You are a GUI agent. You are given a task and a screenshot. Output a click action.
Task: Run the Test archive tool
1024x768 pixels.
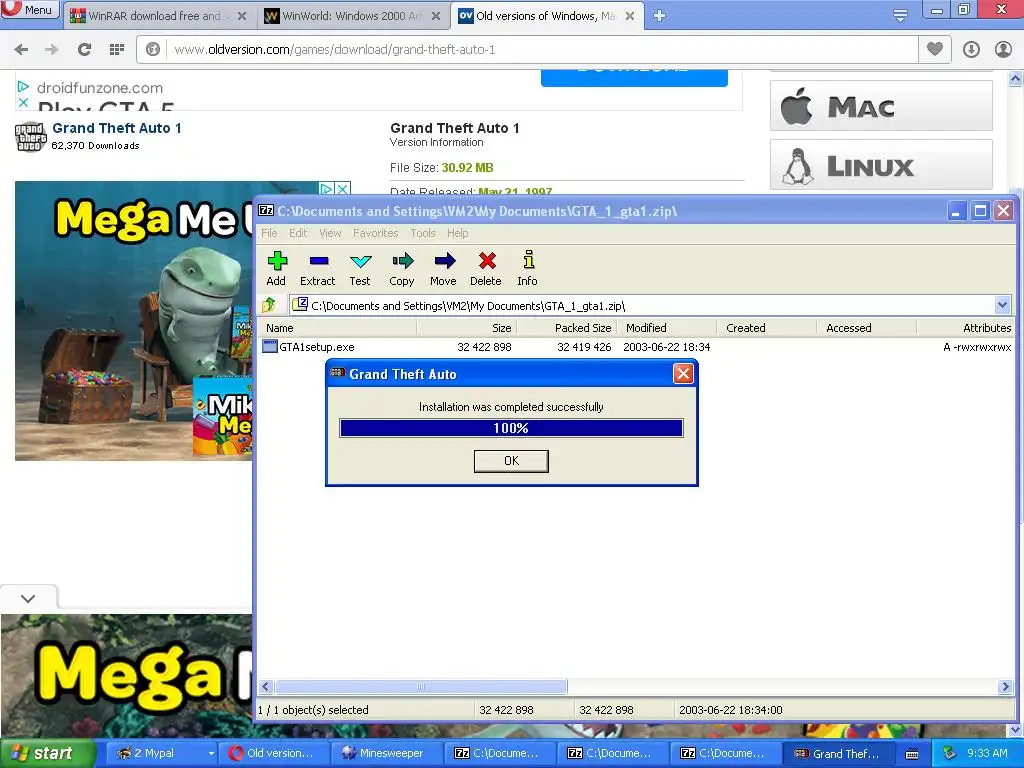coord(360,268)
